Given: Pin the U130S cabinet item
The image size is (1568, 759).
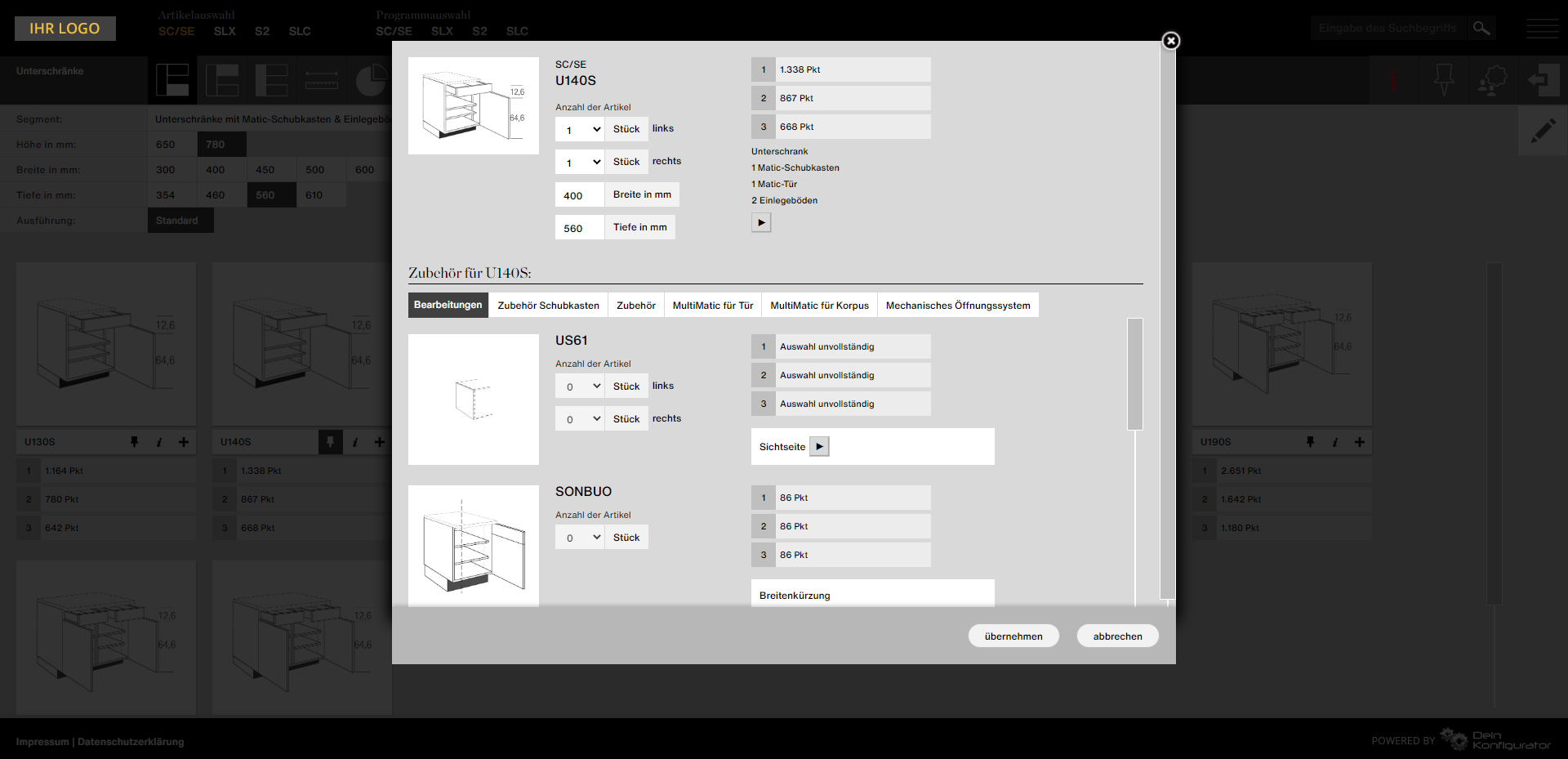Looking at the screenshot, I should (135, 442).
